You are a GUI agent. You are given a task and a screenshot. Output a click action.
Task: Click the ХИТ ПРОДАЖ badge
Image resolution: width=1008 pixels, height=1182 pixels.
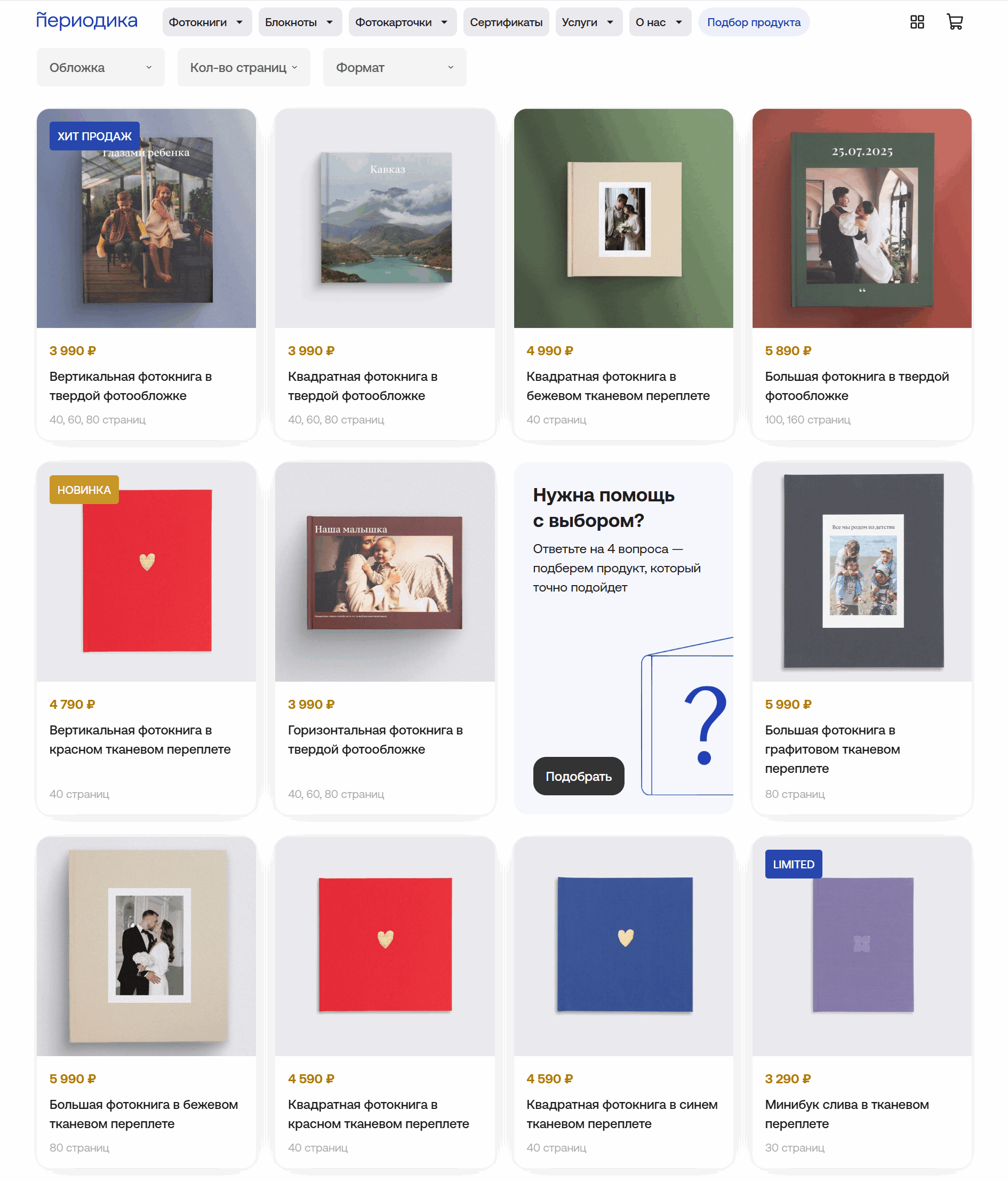click(x=94, y=137)
